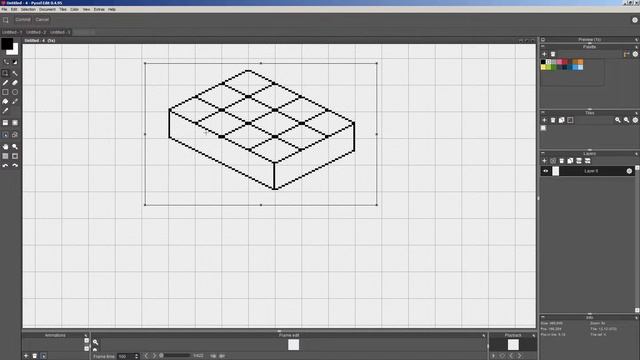640x360 pixels.
Task: Toggle visibility eye of Layer 0
Action: click(x=545, y=171)
